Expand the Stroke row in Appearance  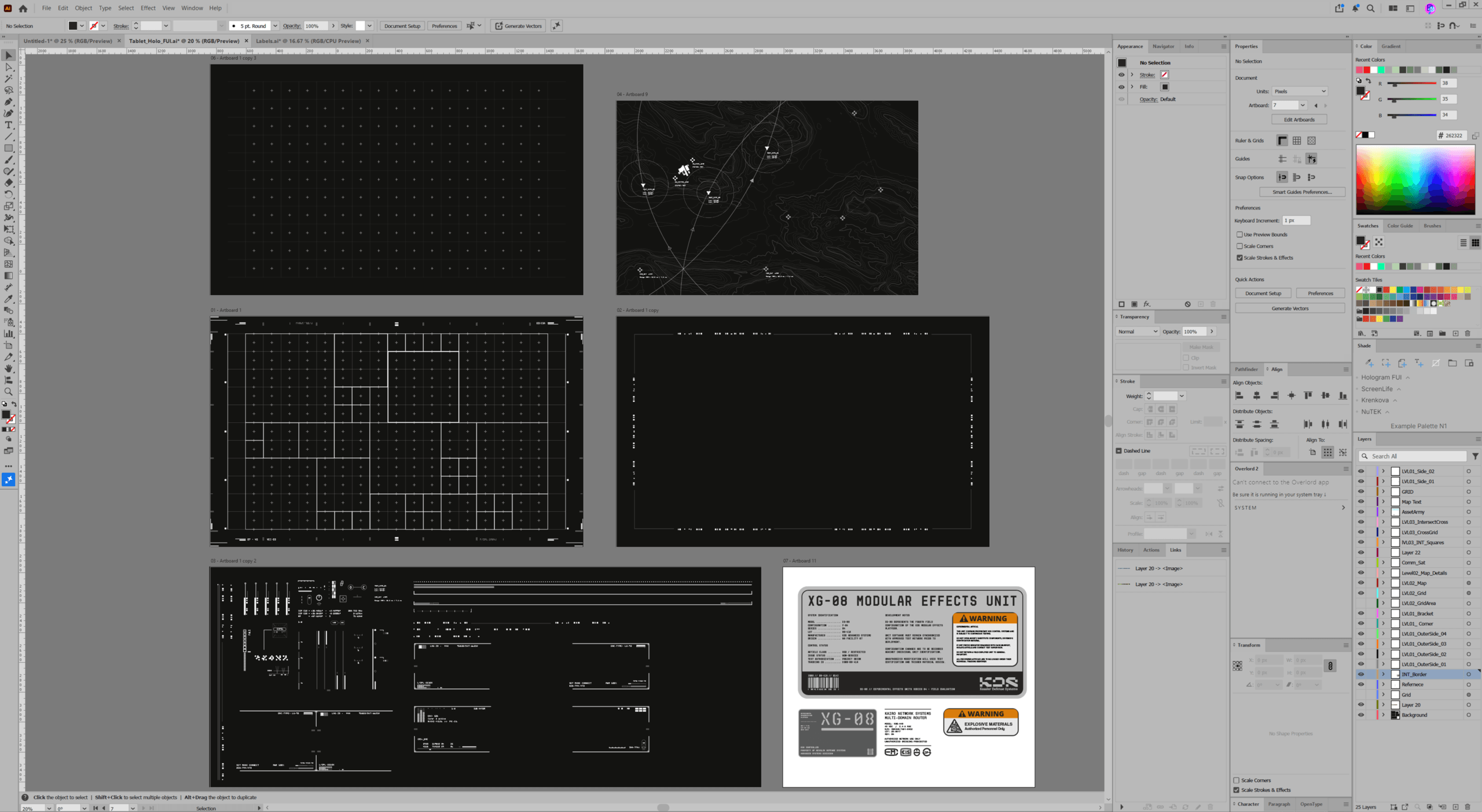pyautogui.click(x=1132, y=75)
